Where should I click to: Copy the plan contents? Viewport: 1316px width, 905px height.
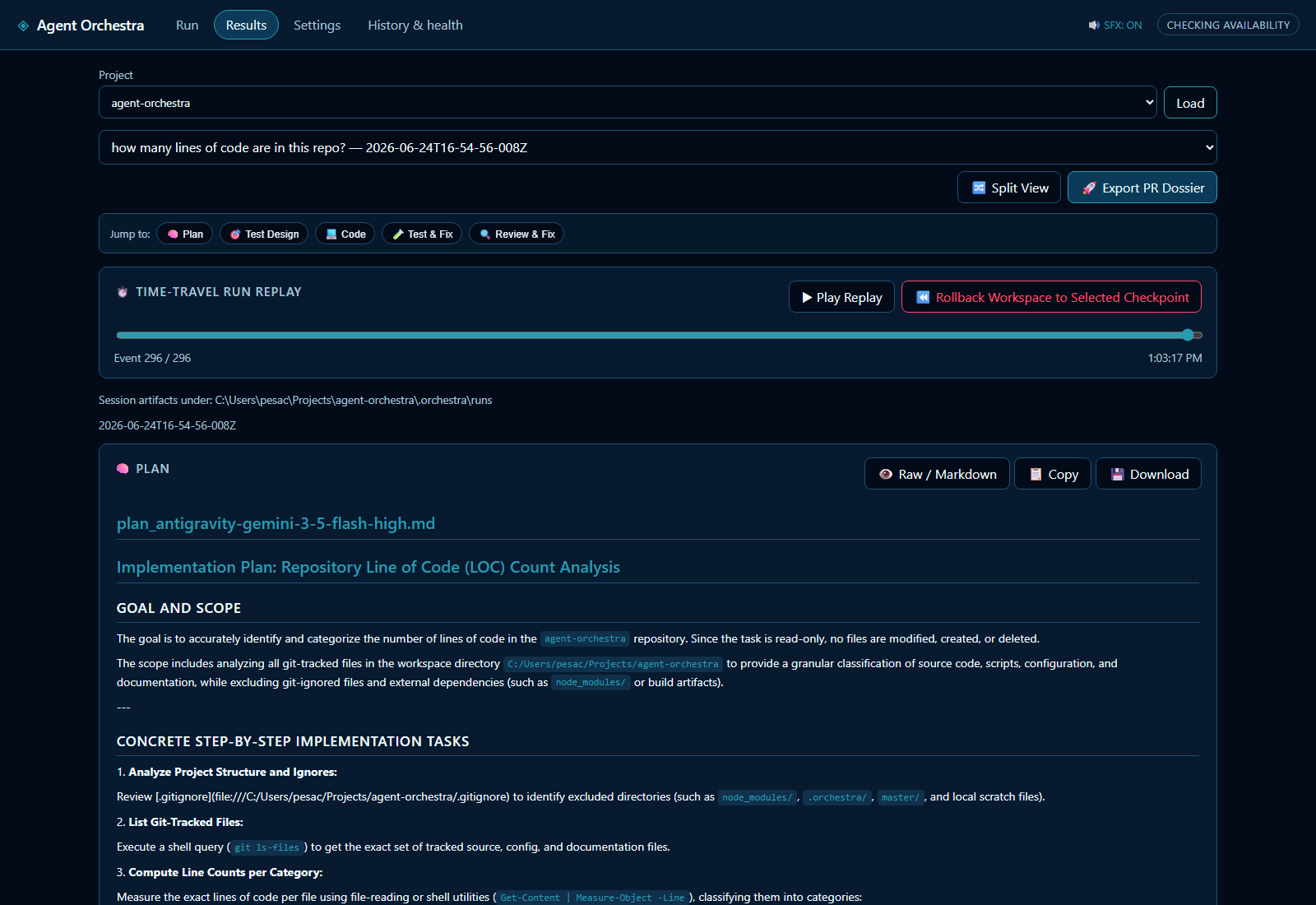click(1053, 474)
